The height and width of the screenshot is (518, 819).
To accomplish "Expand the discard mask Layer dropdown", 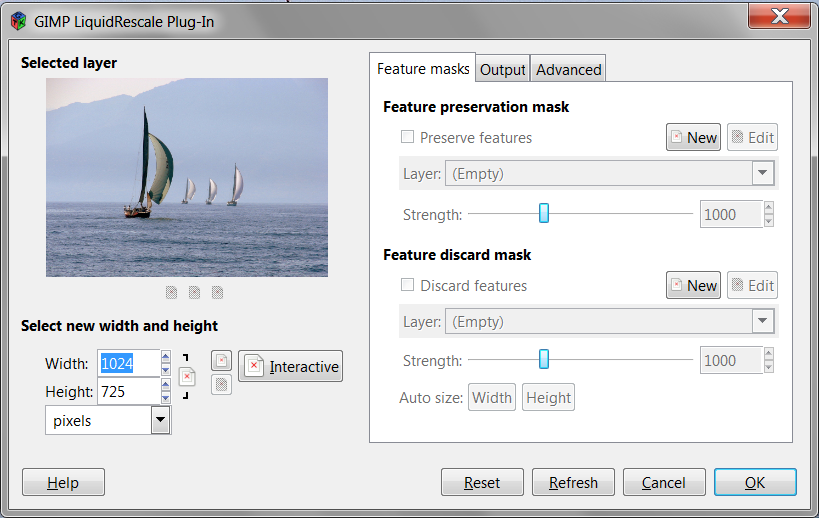I will [x=764, y=321].
